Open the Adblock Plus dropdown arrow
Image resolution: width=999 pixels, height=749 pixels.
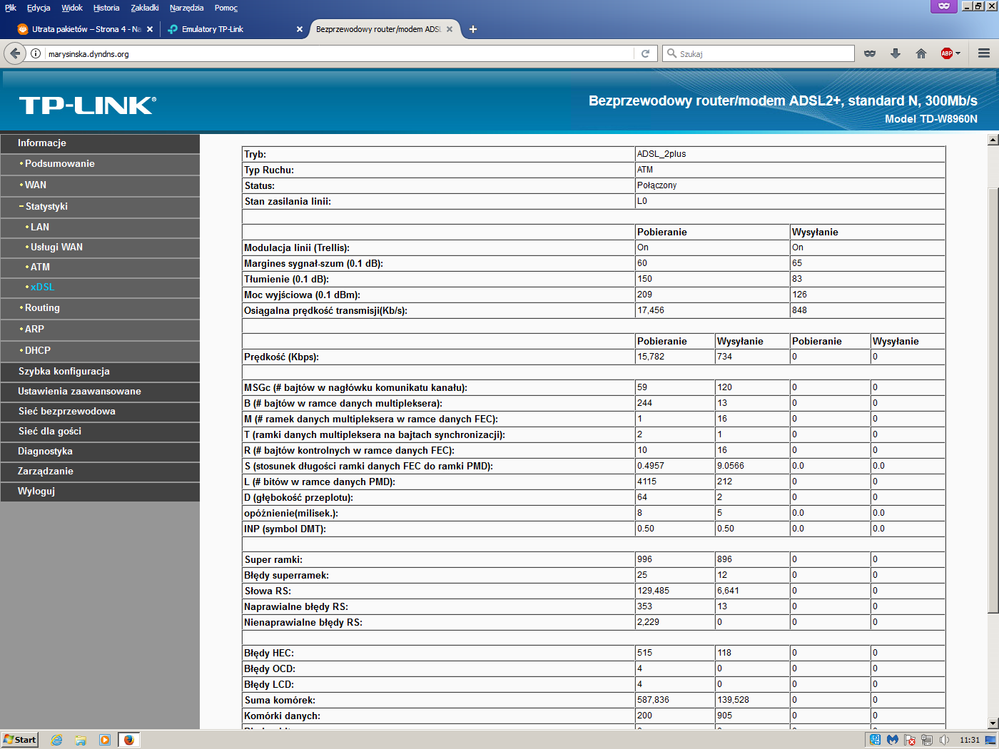[958, 54]
